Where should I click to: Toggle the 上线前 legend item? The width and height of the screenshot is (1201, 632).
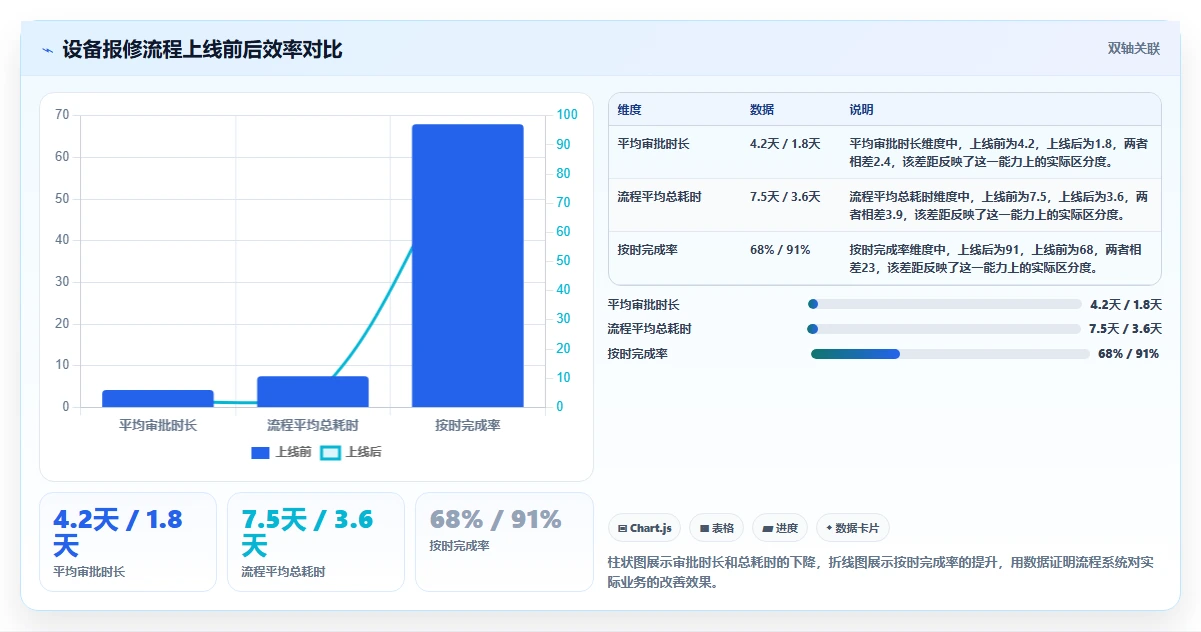click(x=281, y=452)
